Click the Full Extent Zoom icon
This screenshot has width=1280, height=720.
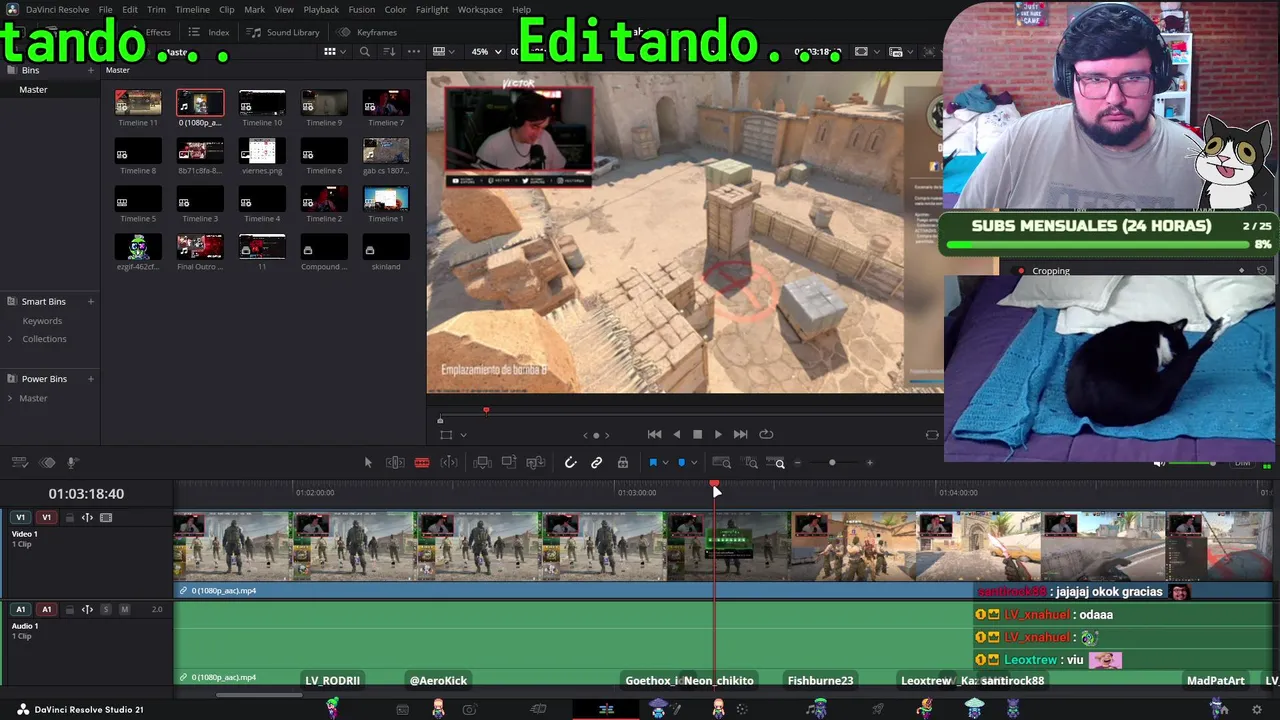pos(721,463)
